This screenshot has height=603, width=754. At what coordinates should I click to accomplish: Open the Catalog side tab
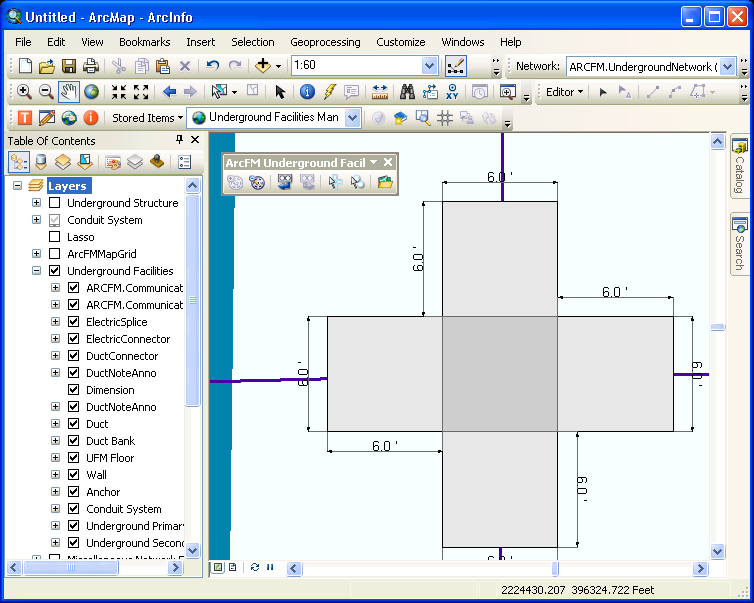(740, 167)
